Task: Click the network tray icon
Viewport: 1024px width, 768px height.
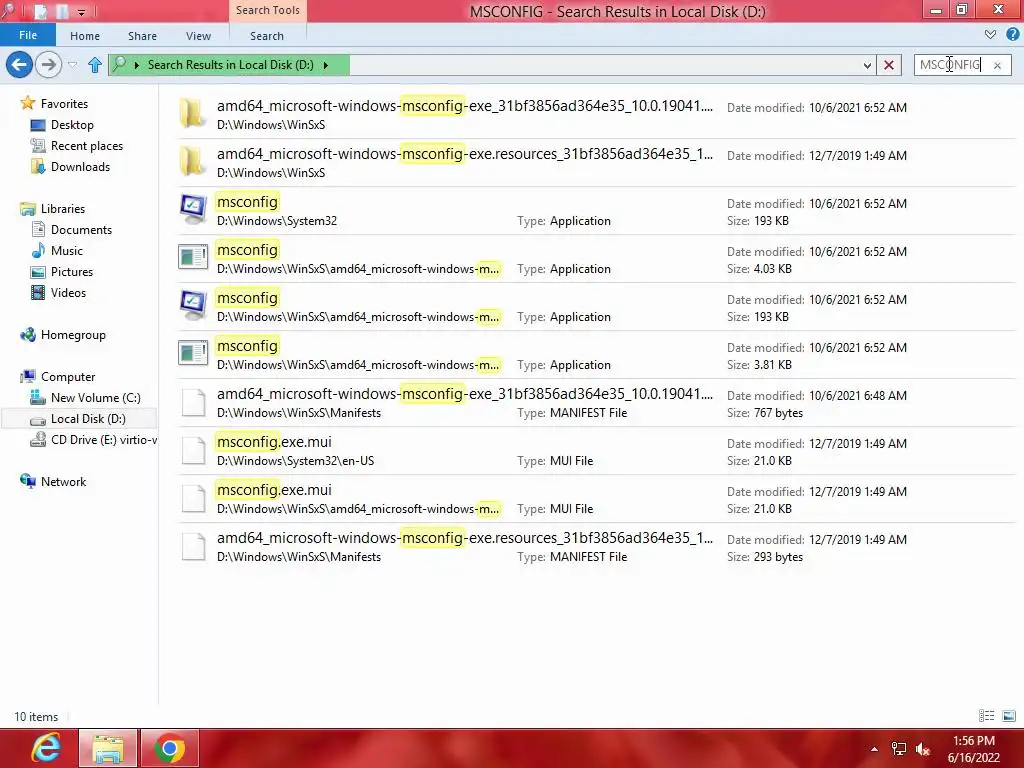Action: 899,749
